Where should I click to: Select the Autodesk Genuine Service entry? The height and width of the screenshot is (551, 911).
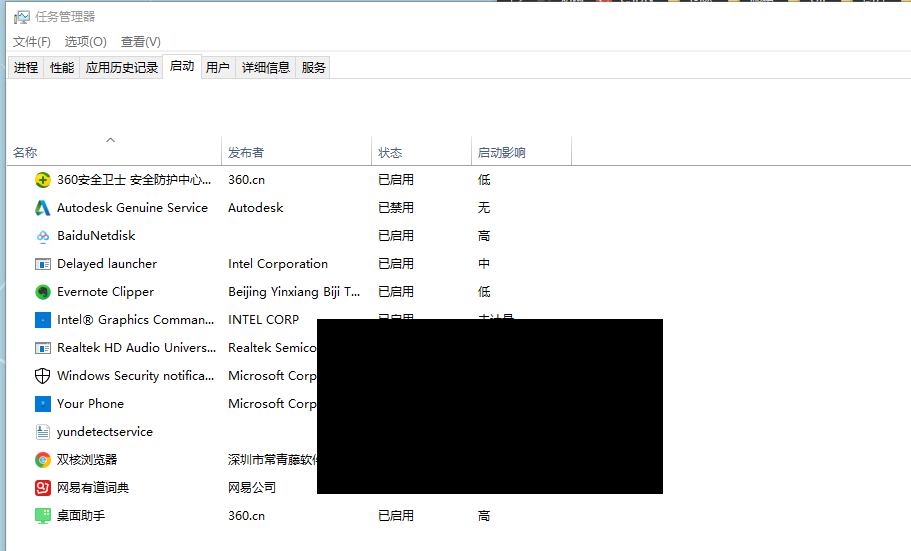click(132, 208)
